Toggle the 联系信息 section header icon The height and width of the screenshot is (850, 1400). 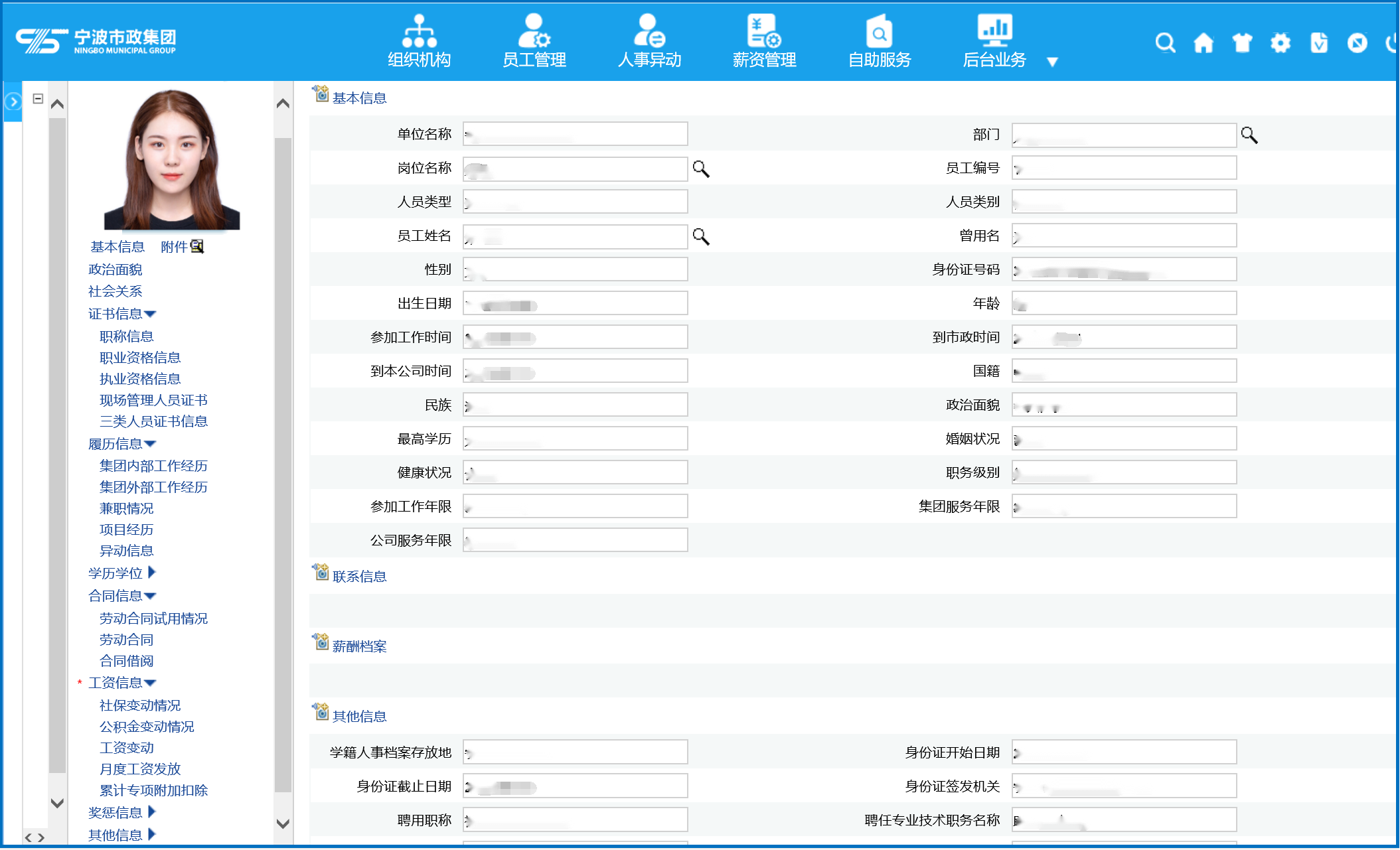tap(321, 573)
